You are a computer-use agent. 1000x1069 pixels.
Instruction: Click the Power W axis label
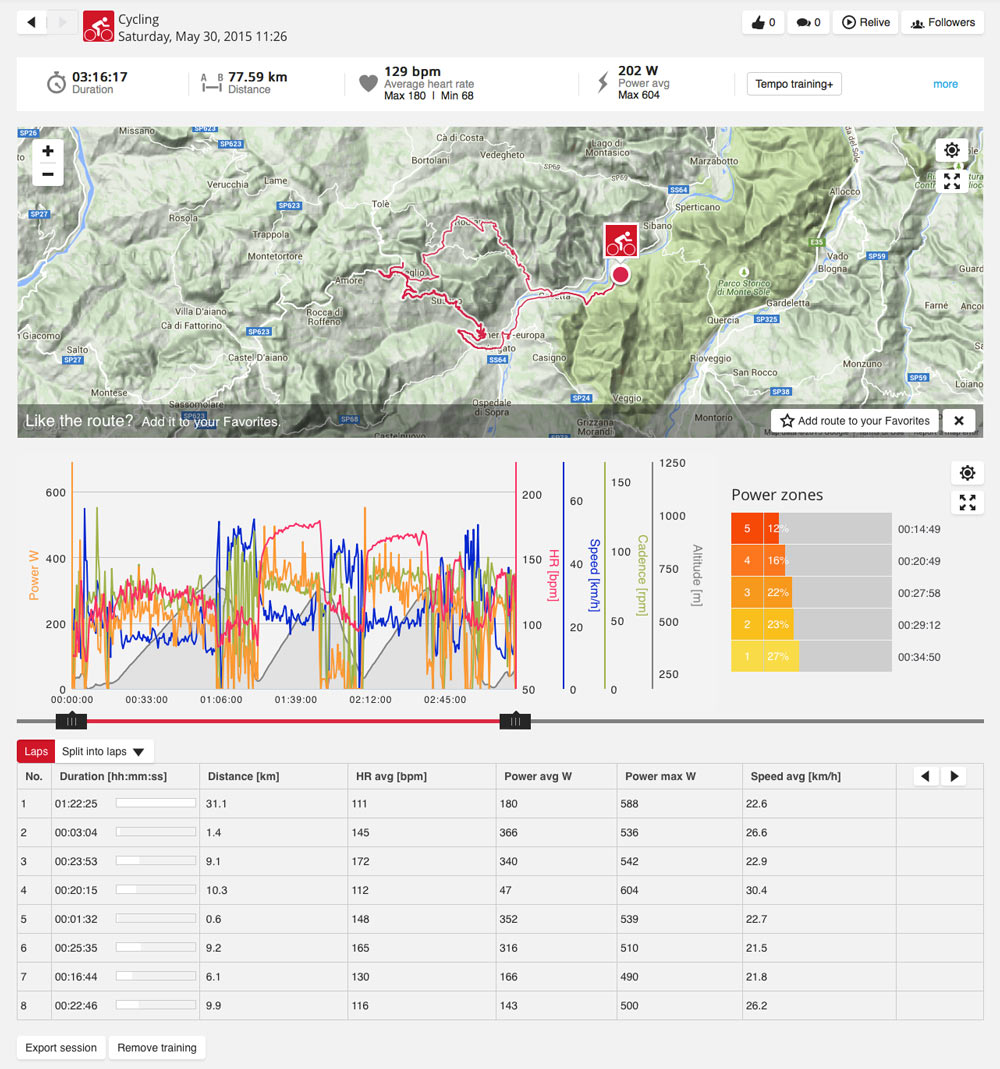coord(34,575)
